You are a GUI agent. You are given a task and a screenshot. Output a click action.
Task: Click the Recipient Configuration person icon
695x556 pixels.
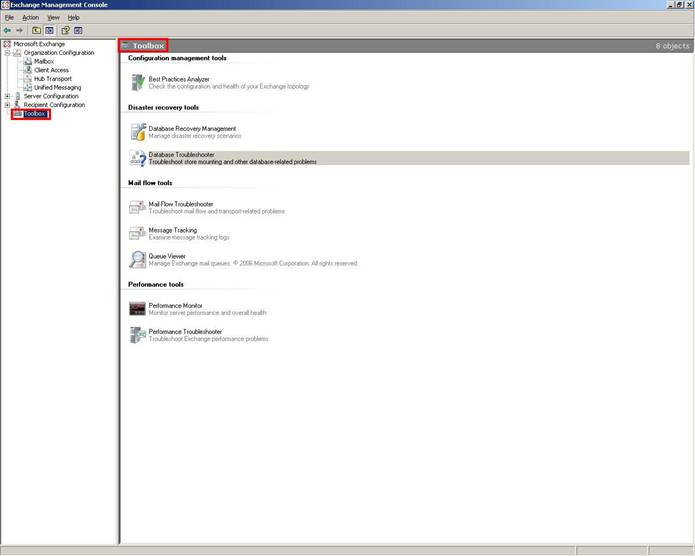17,105
